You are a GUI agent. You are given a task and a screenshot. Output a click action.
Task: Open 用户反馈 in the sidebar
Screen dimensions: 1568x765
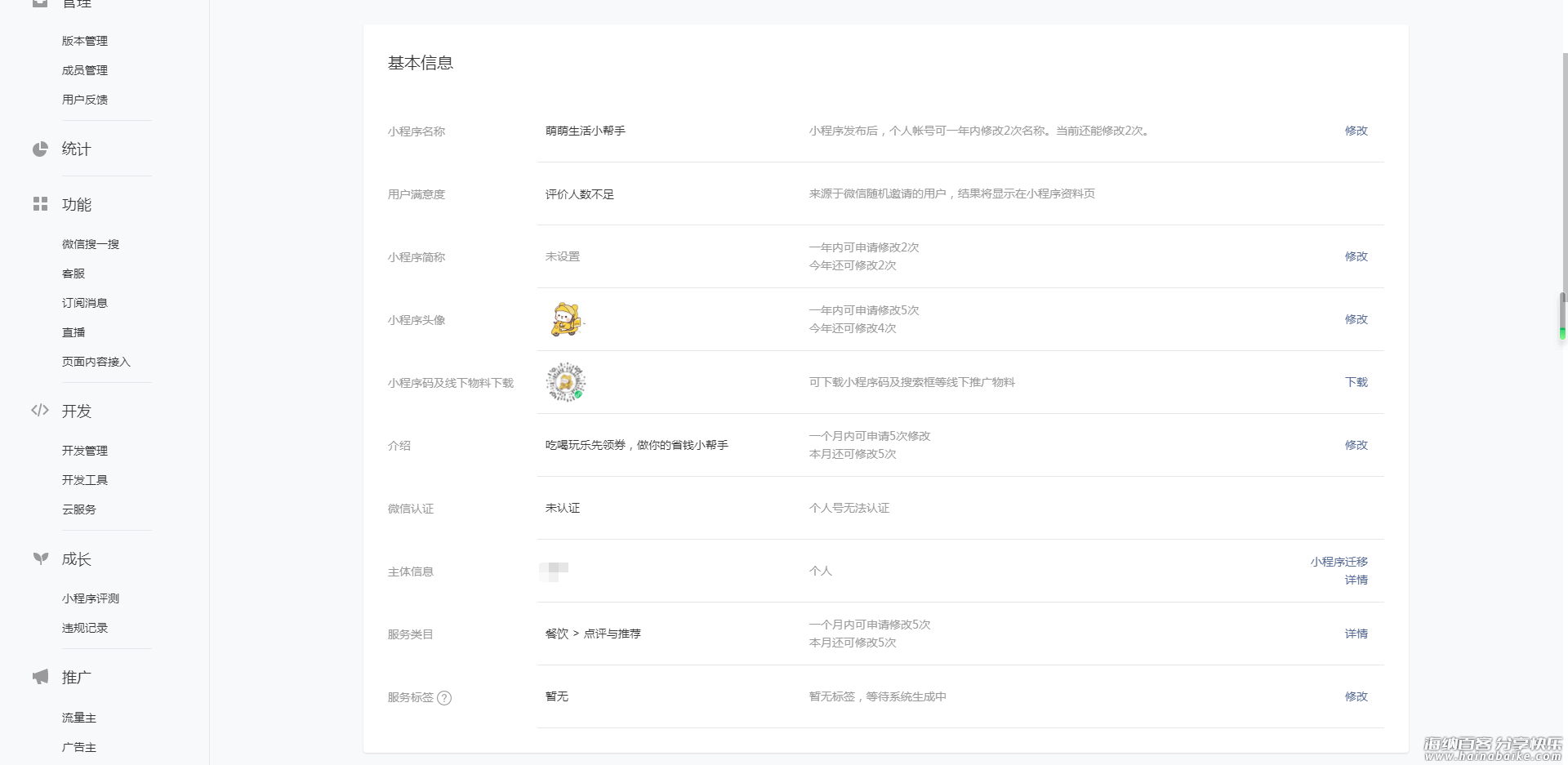(85, 100)
